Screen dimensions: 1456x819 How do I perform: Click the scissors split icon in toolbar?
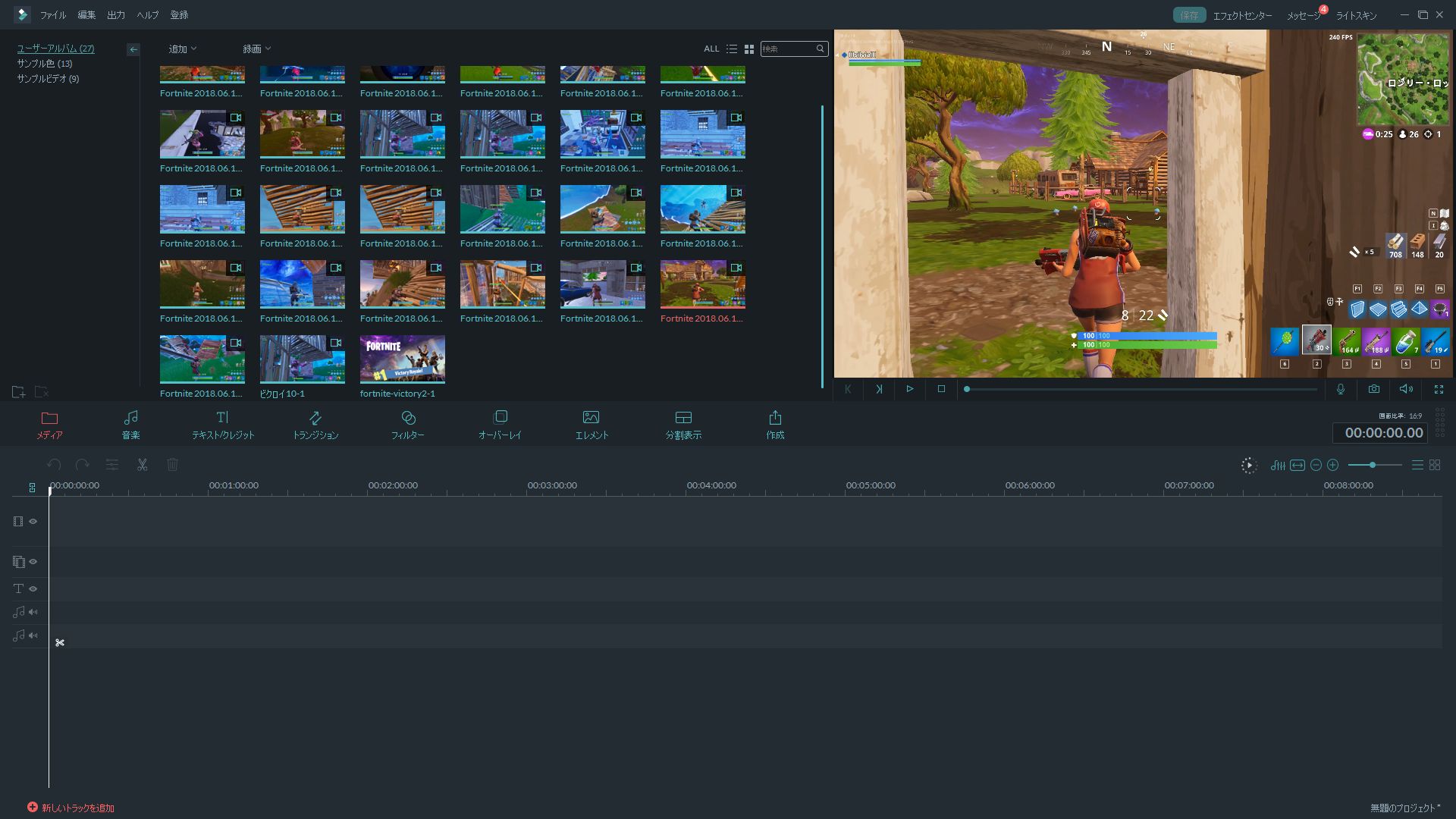[x=142, y=464]
